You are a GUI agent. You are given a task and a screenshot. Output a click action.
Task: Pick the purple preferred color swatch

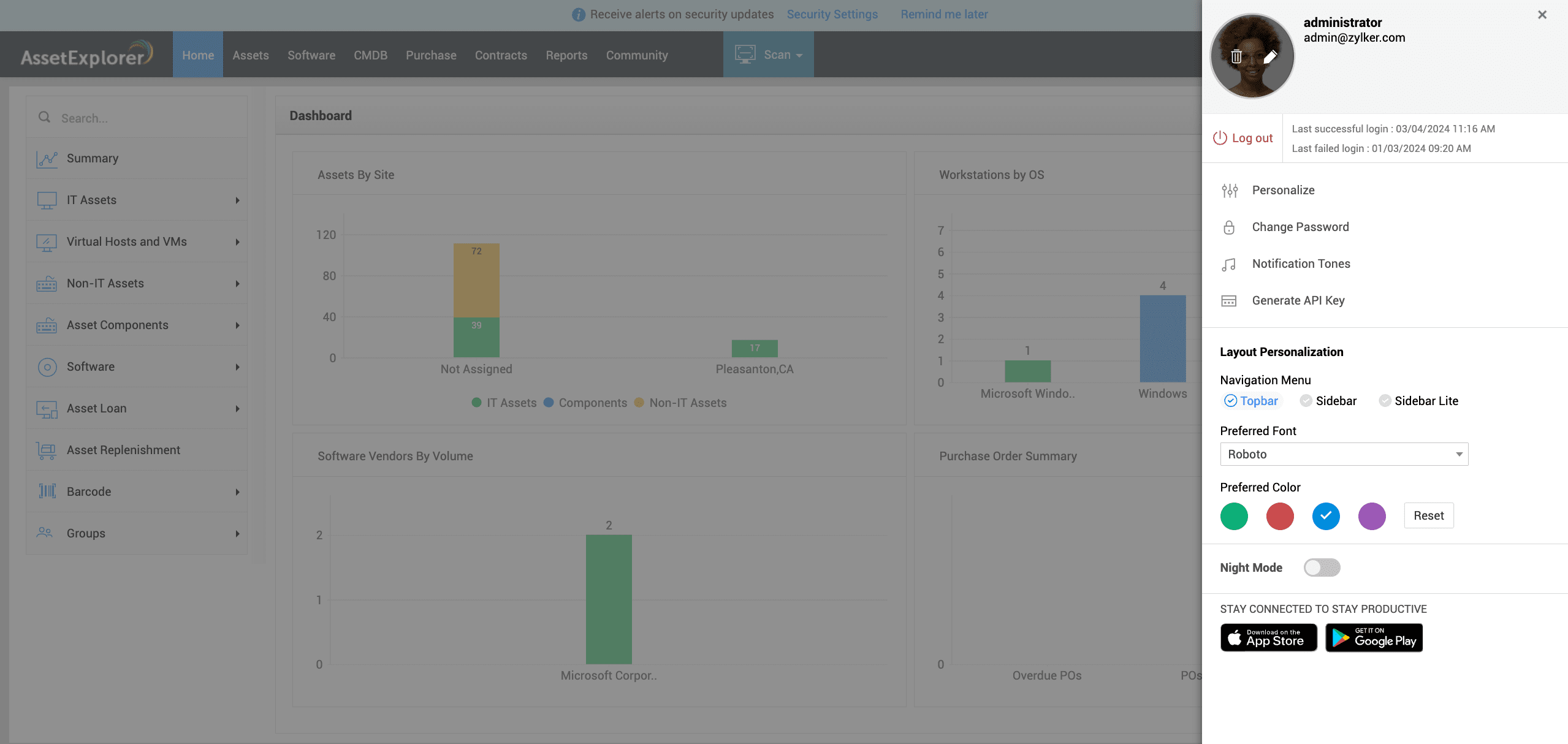pos(1372,516)
